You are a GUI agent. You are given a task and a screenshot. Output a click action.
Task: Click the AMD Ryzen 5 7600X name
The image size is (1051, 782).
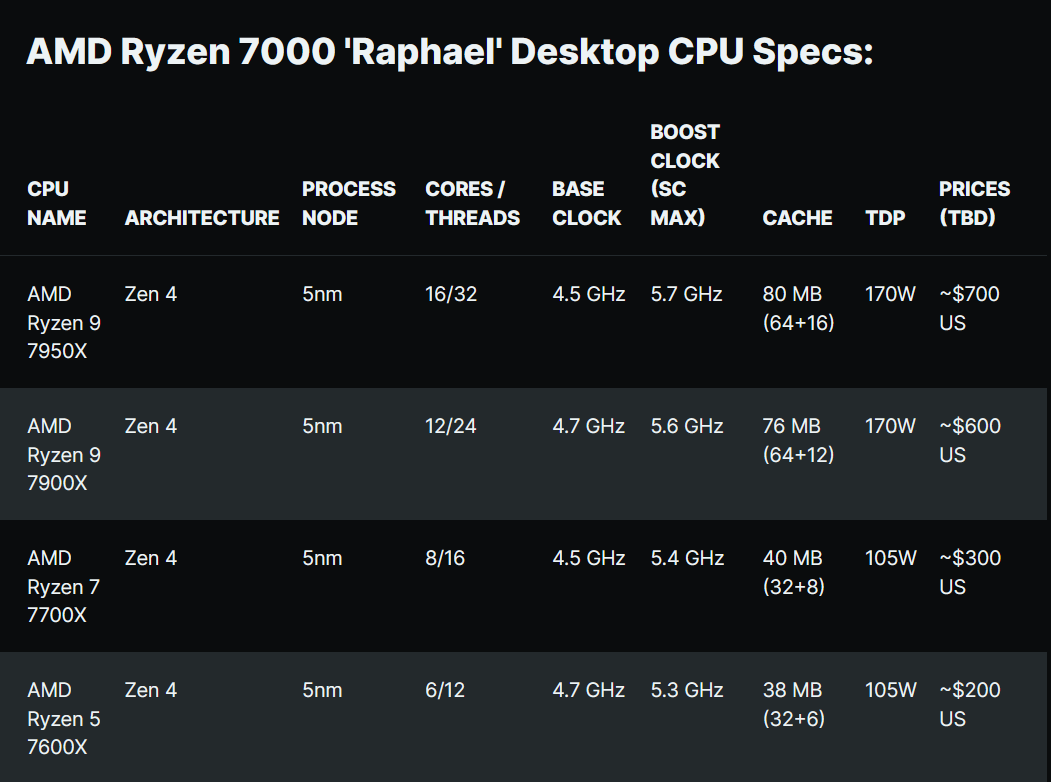click(x=64, y=718)
